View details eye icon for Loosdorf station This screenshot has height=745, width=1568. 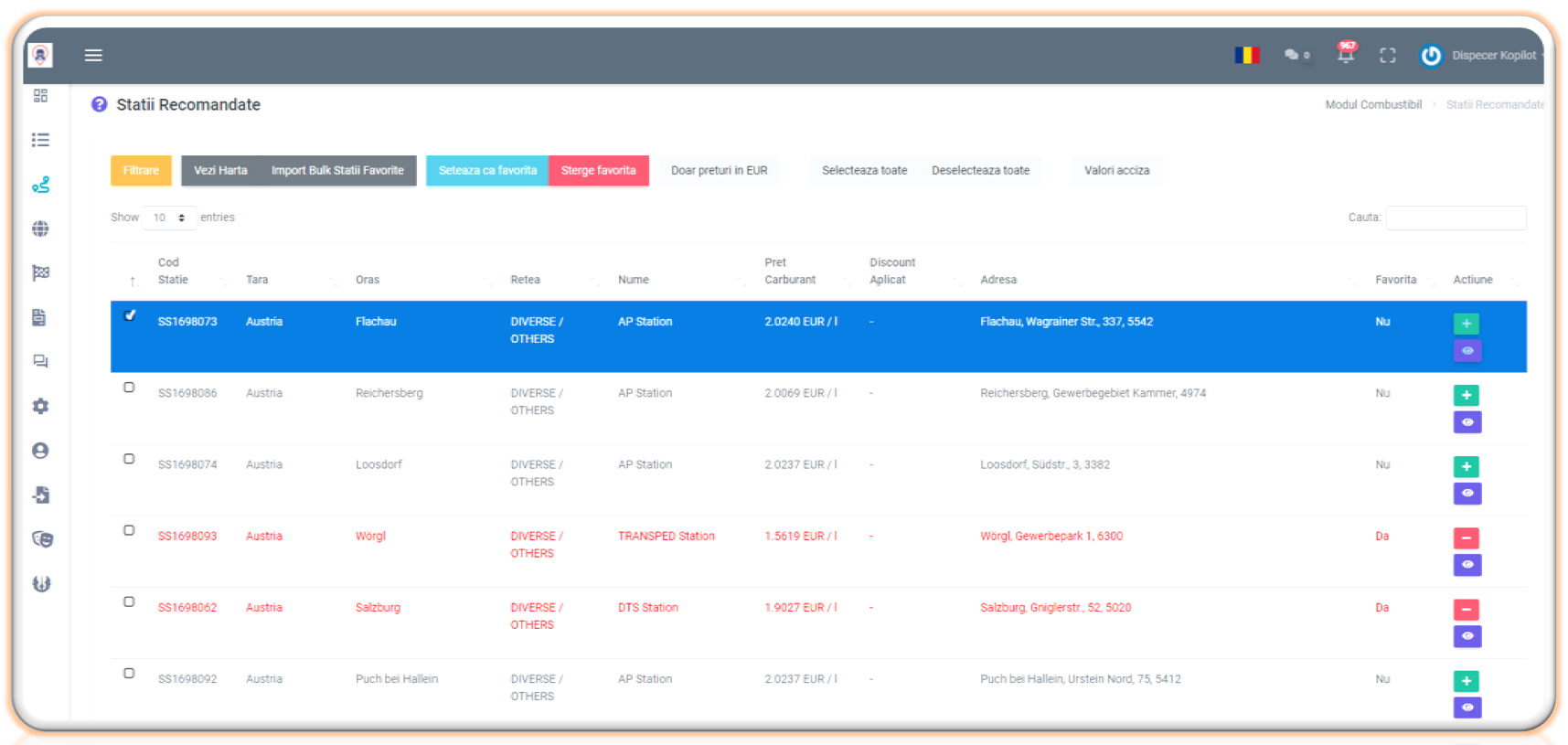point(1467,494)
